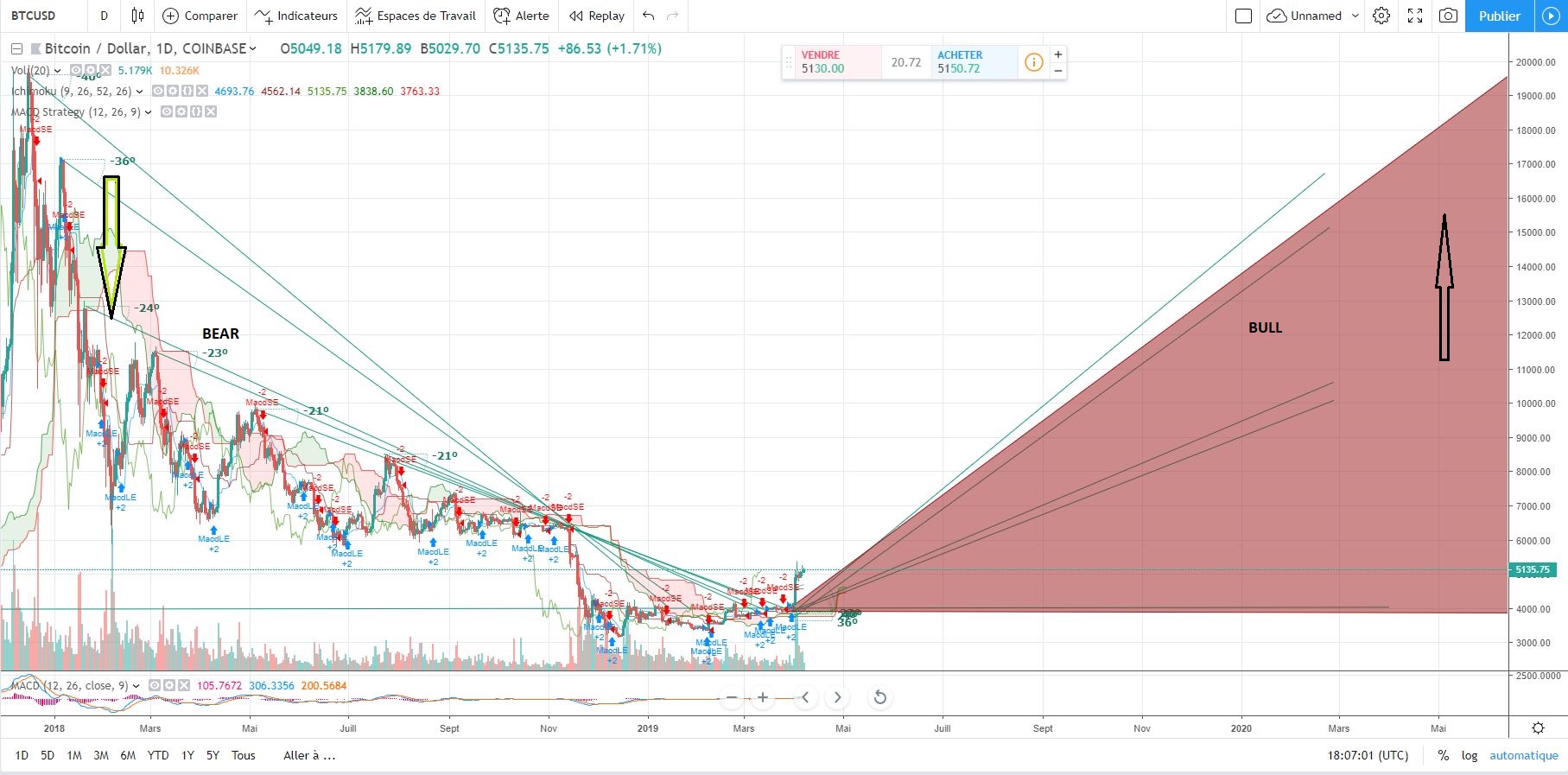Image resolution: width=1568 pixels, height=775 pixels.
Task: Remove the Ichimoku indicator
Action: pos(202,91)
